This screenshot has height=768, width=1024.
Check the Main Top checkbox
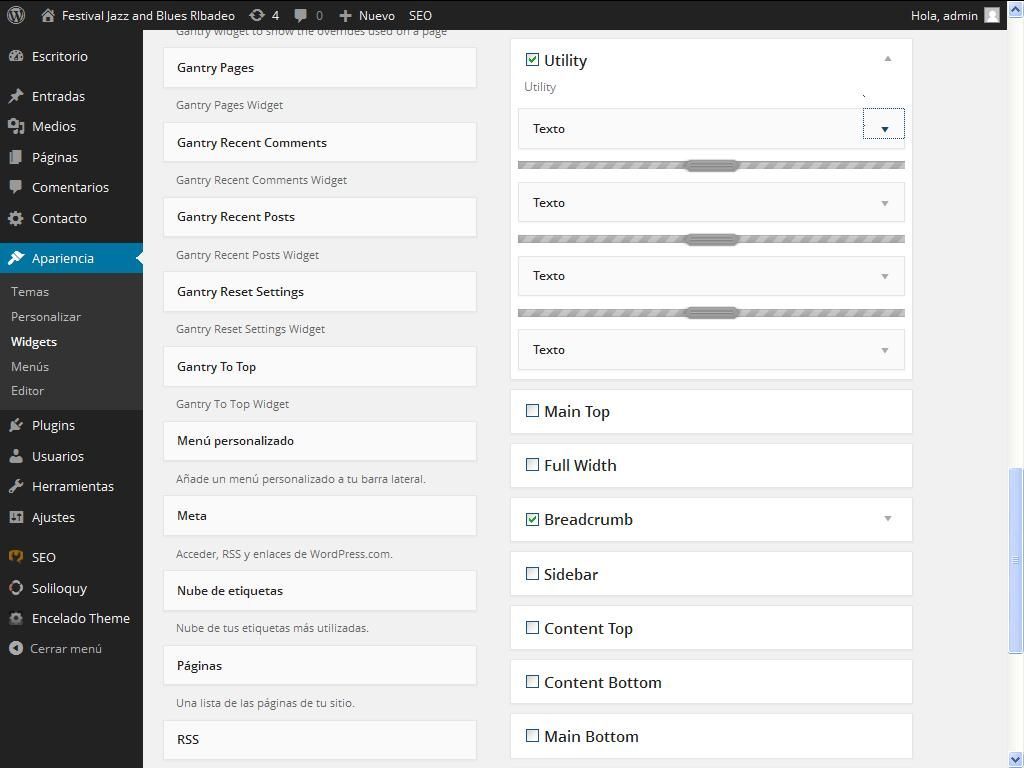click(532, 411)
